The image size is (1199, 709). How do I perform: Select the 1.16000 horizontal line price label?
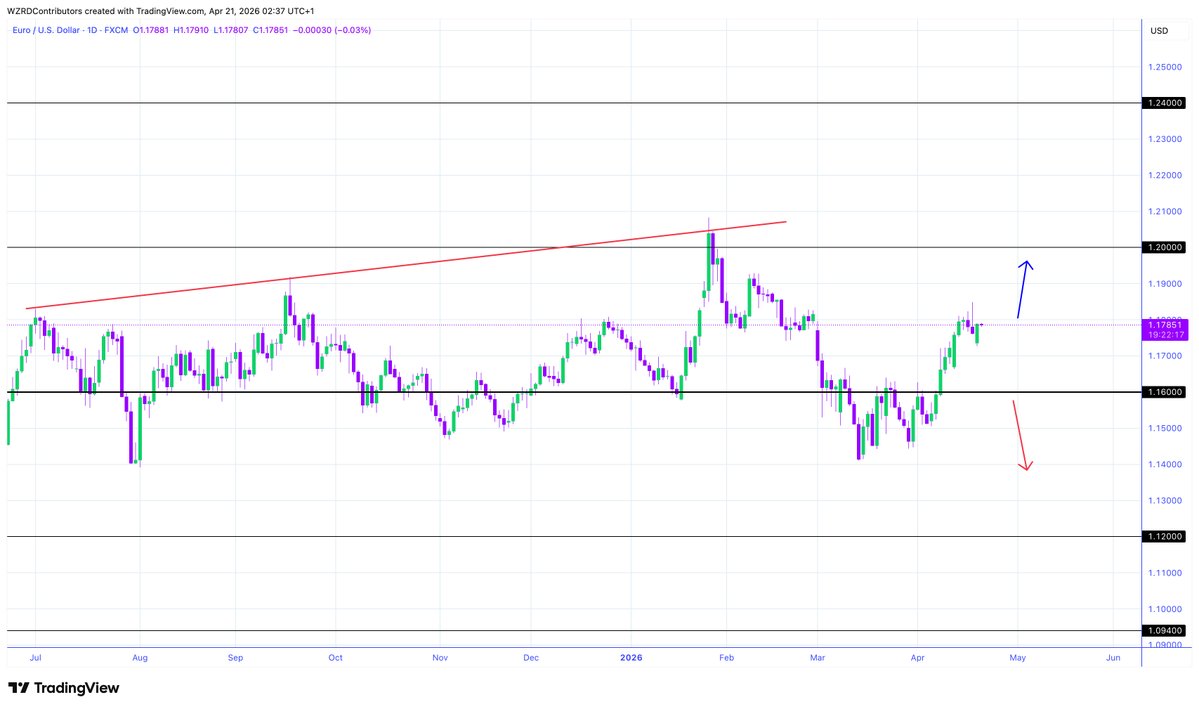point(1164,392)
